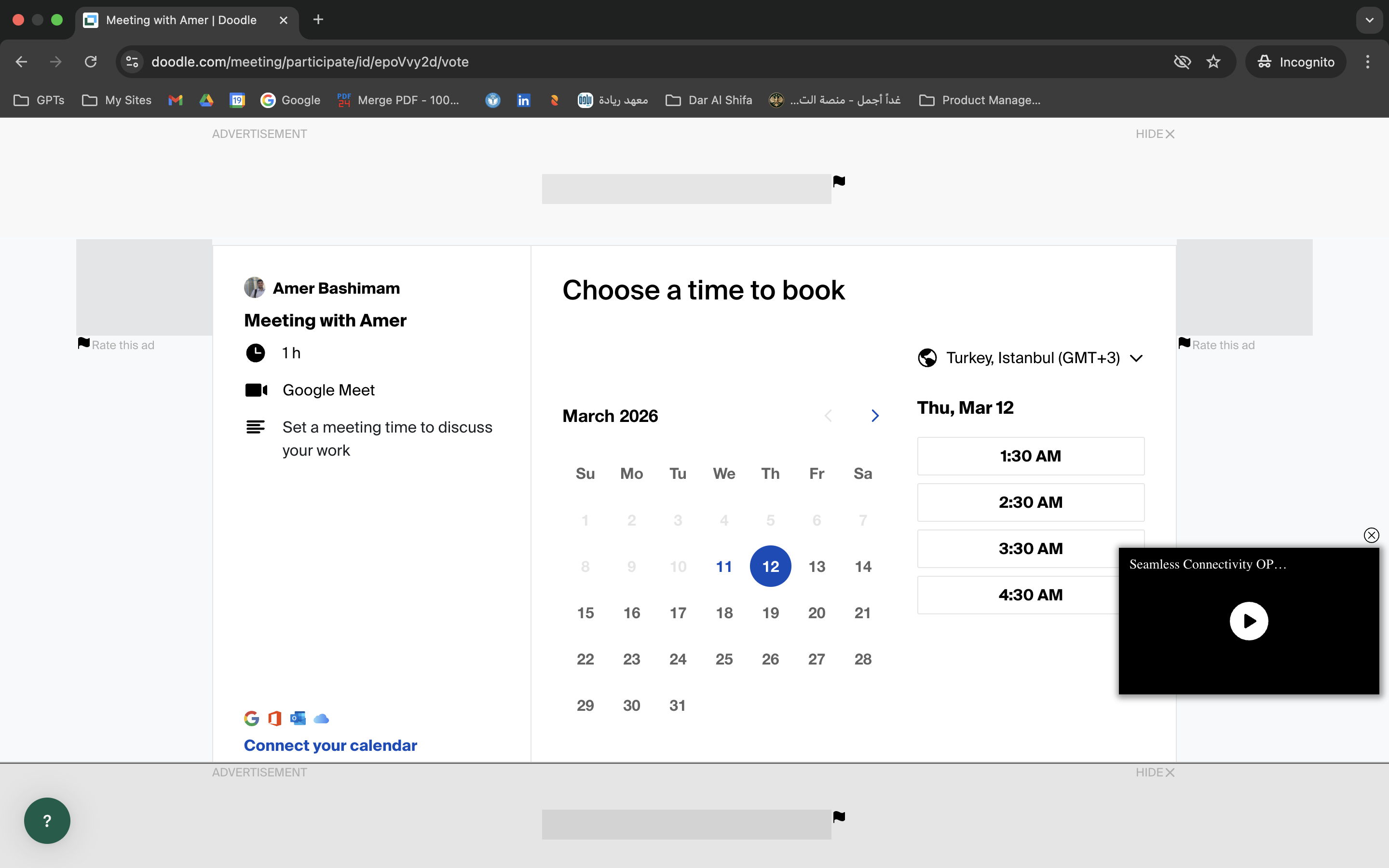Close the floating video ad
This screenshot has width=1389, height=868.
pos(1371,535)
